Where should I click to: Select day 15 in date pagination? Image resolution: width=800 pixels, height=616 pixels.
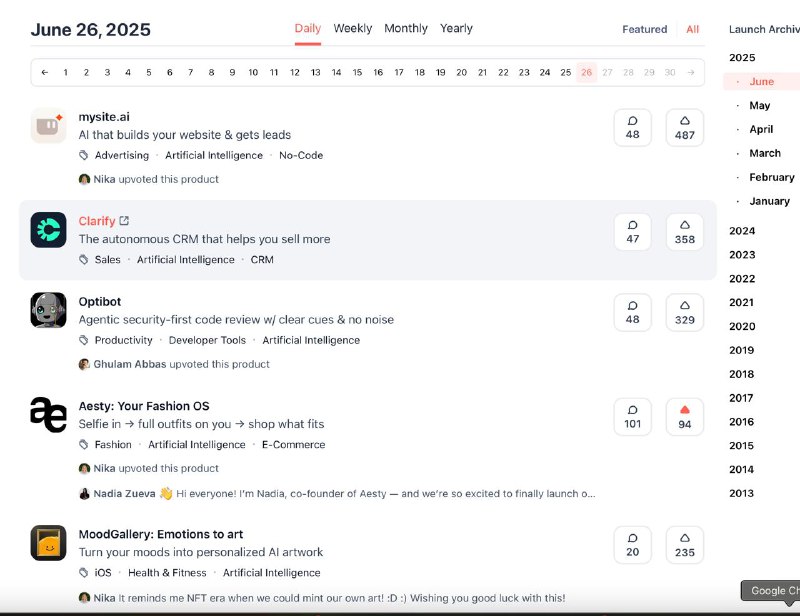(x=357, y=72)
